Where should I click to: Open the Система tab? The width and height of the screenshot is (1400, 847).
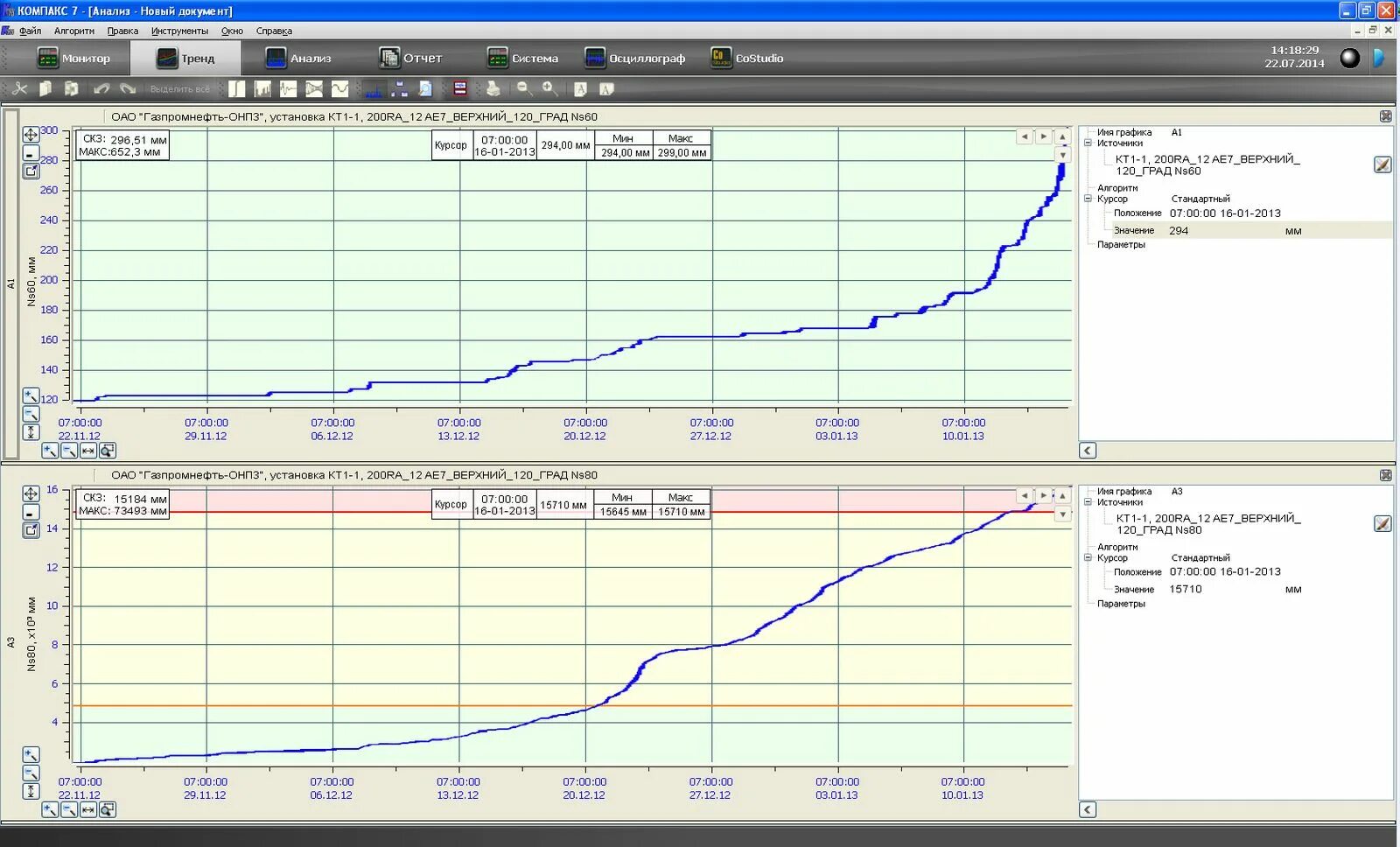click(523, 58)
